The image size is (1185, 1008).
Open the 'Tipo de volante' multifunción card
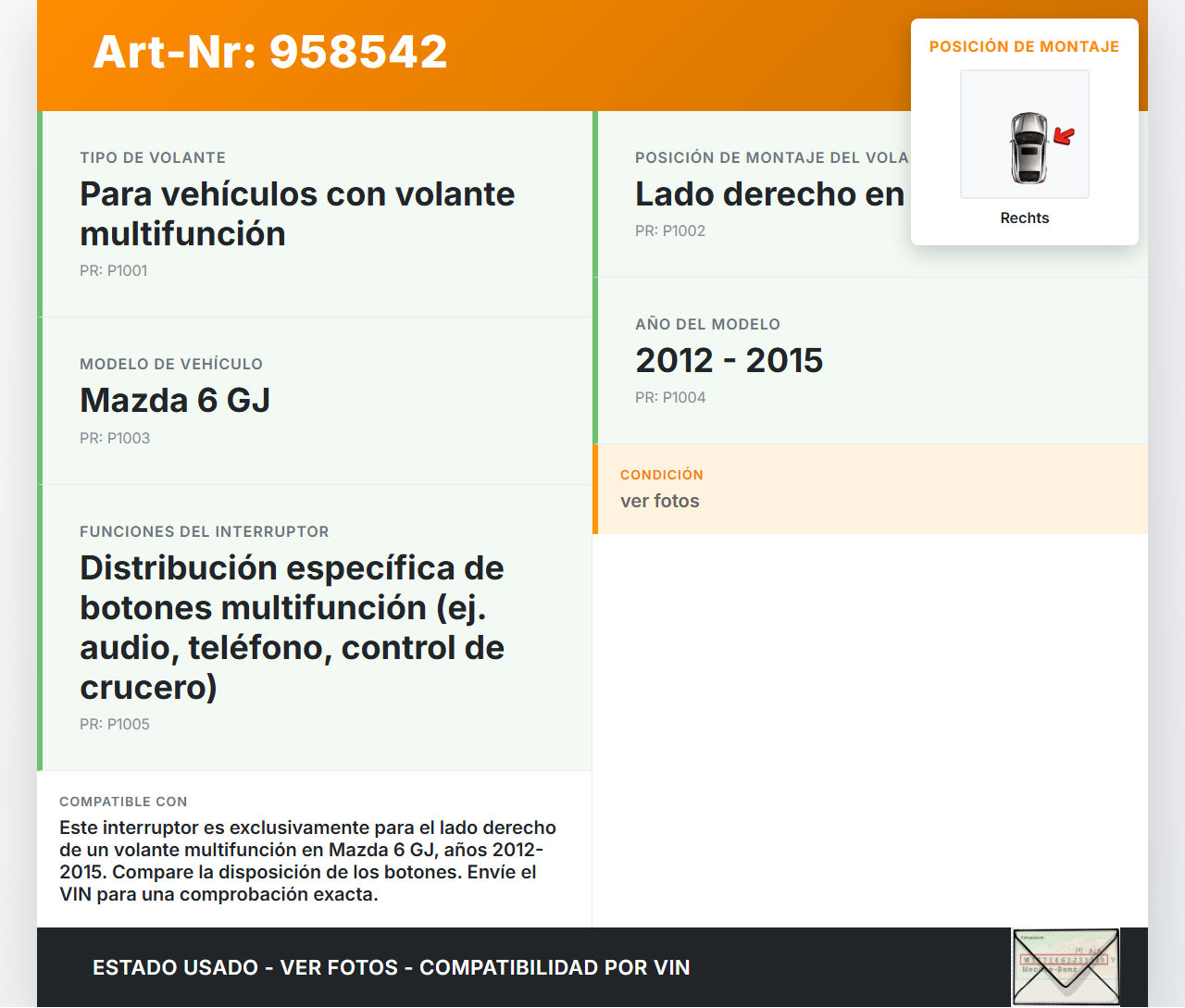297,214
